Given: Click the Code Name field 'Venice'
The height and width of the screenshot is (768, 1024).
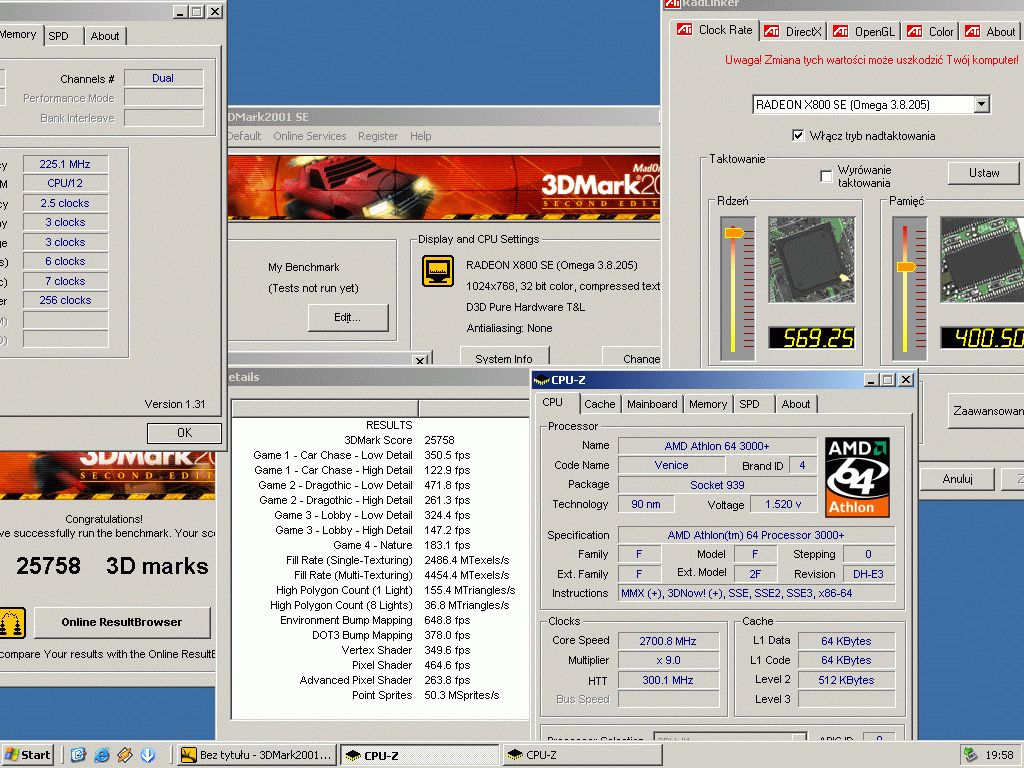Looking at the screenshot, I should [671, 465].
